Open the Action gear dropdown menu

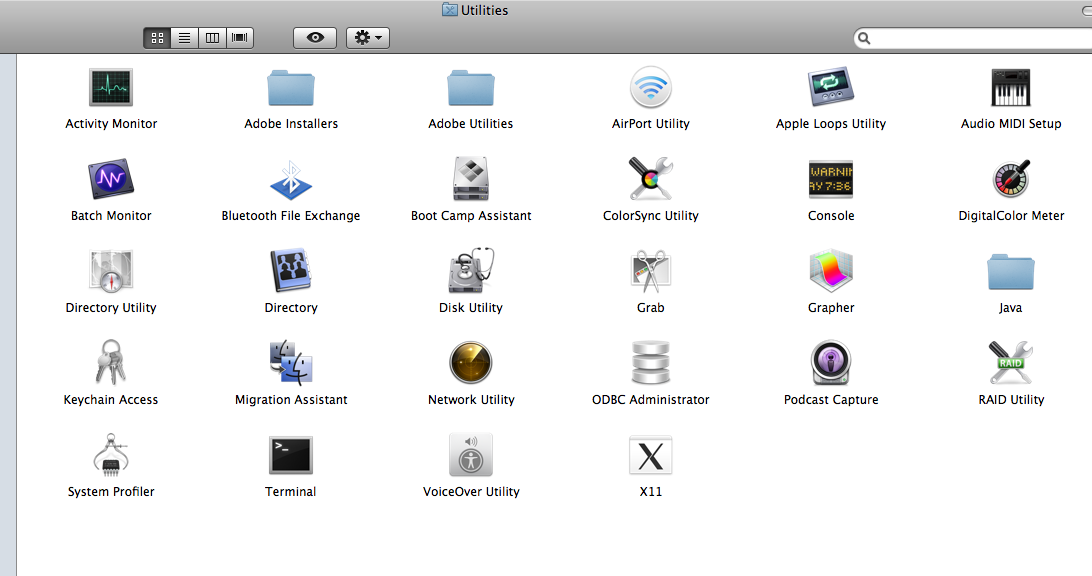click(367, 38)
